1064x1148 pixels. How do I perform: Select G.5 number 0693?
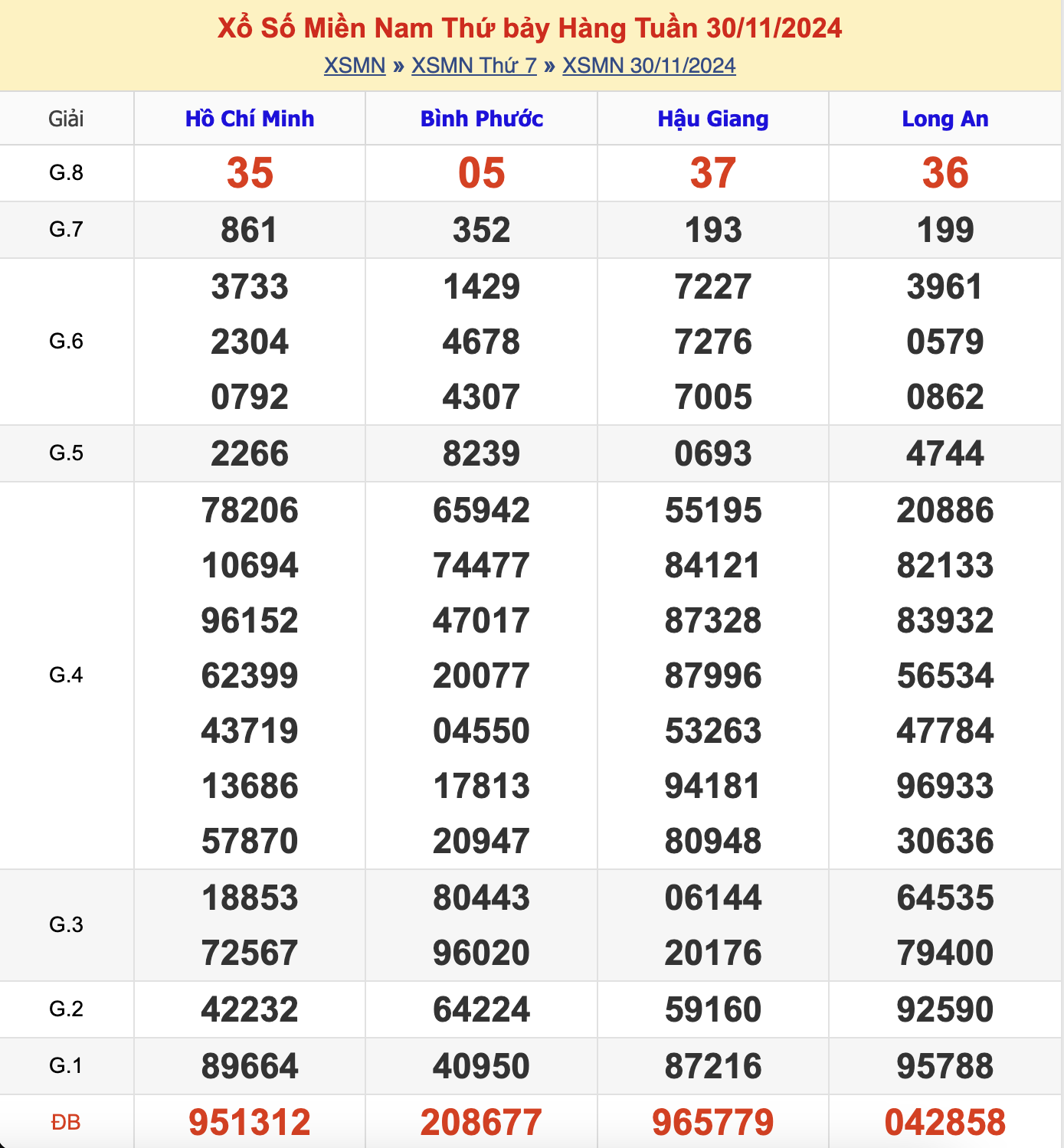point(713,453)
